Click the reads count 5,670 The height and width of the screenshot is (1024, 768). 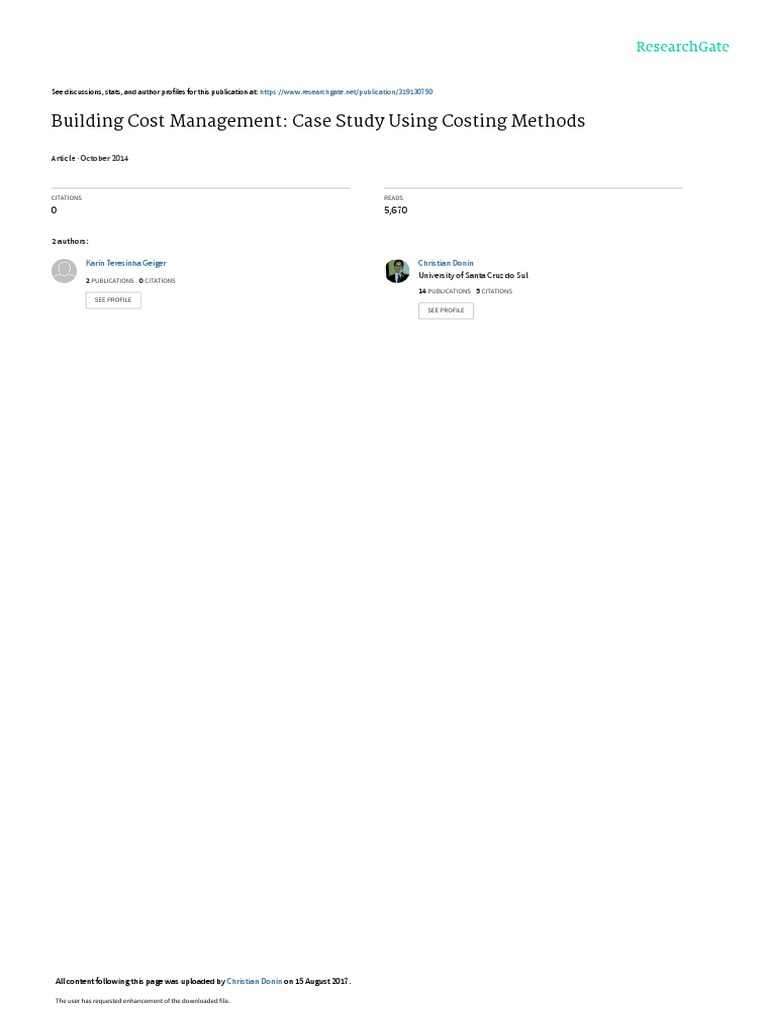click(396, 210)
